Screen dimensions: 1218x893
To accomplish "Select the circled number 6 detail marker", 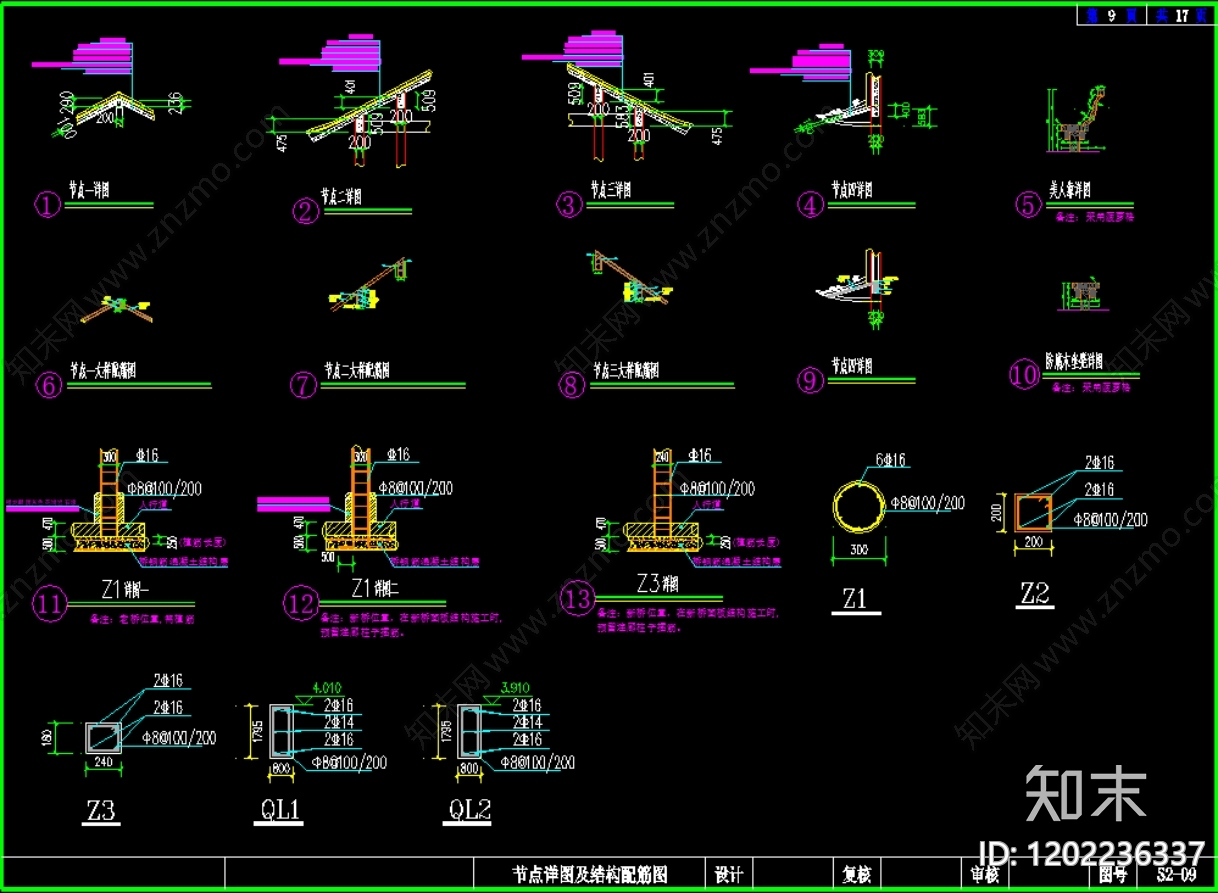I will (x=49, y=385).
